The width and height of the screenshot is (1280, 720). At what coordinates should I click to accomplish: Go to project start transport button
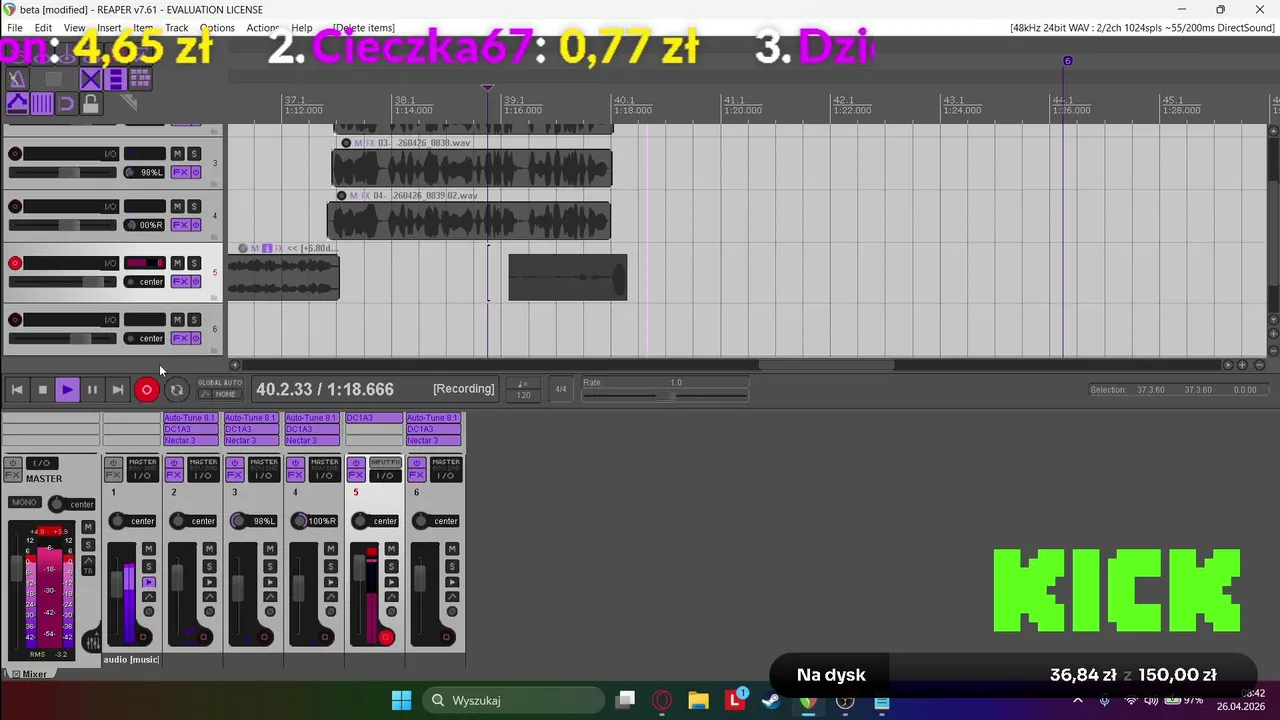point(17,390)
